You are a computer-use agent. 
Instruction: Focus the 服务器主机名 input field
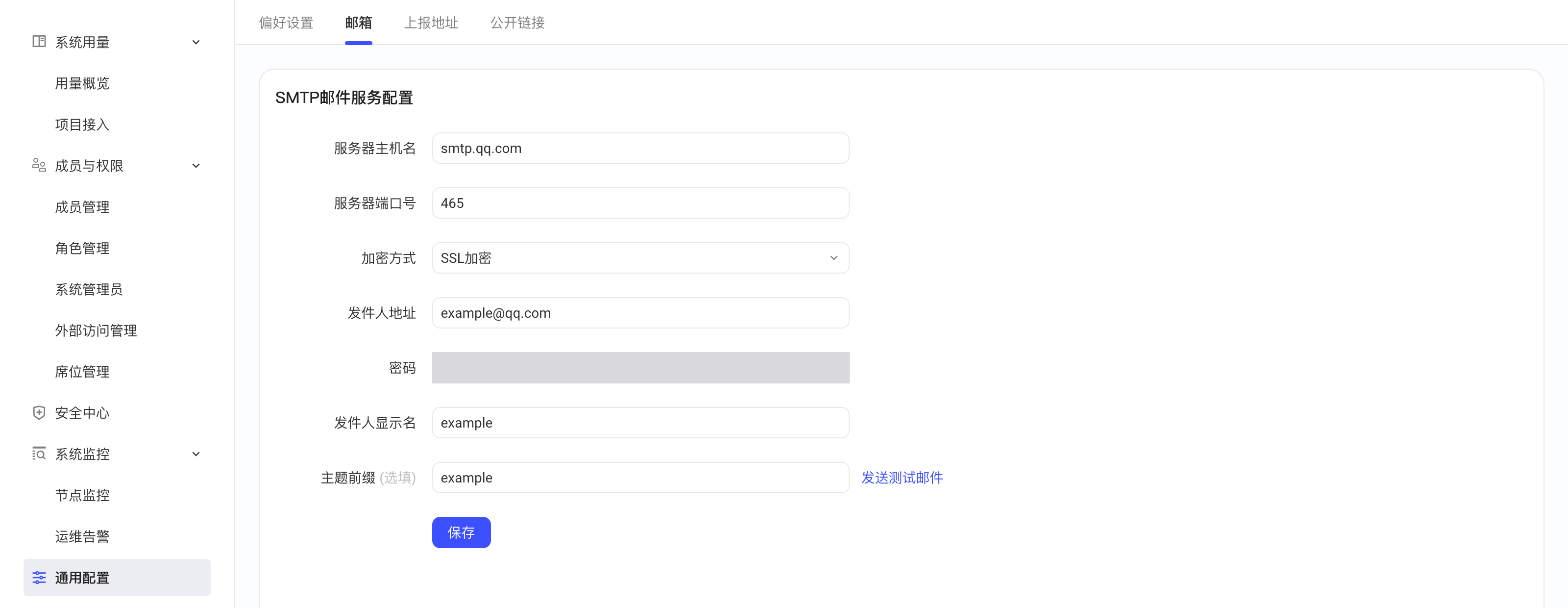coord(640,148)
